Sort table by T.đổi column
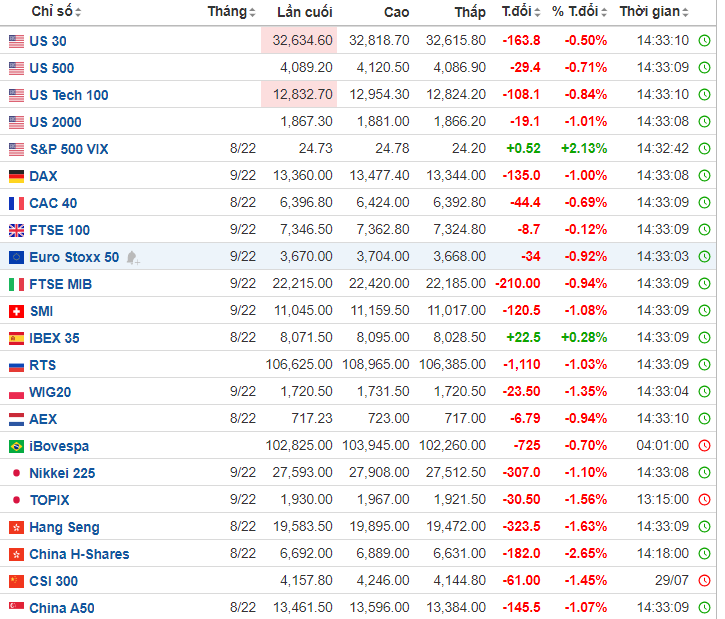The height and width of the screenshot is (619, 725). [521, 12]
